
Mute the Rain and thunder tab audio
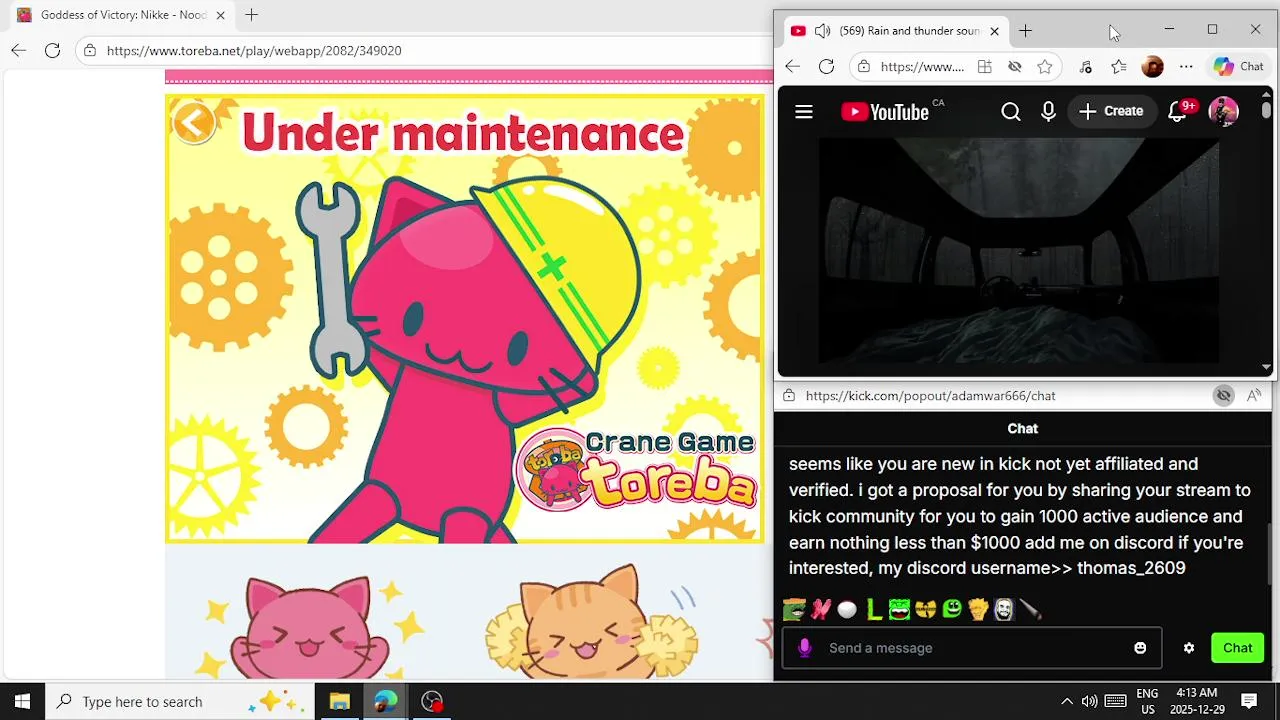tap(822, 31)
